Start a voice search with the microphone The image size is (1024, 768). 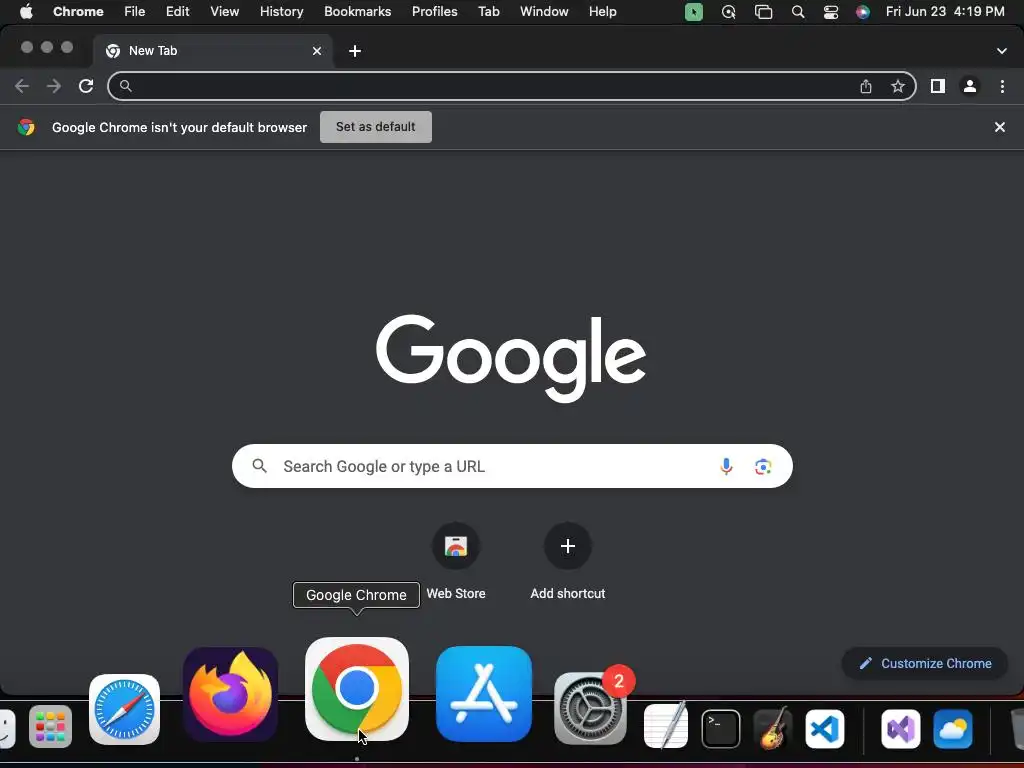pos(726,466)
